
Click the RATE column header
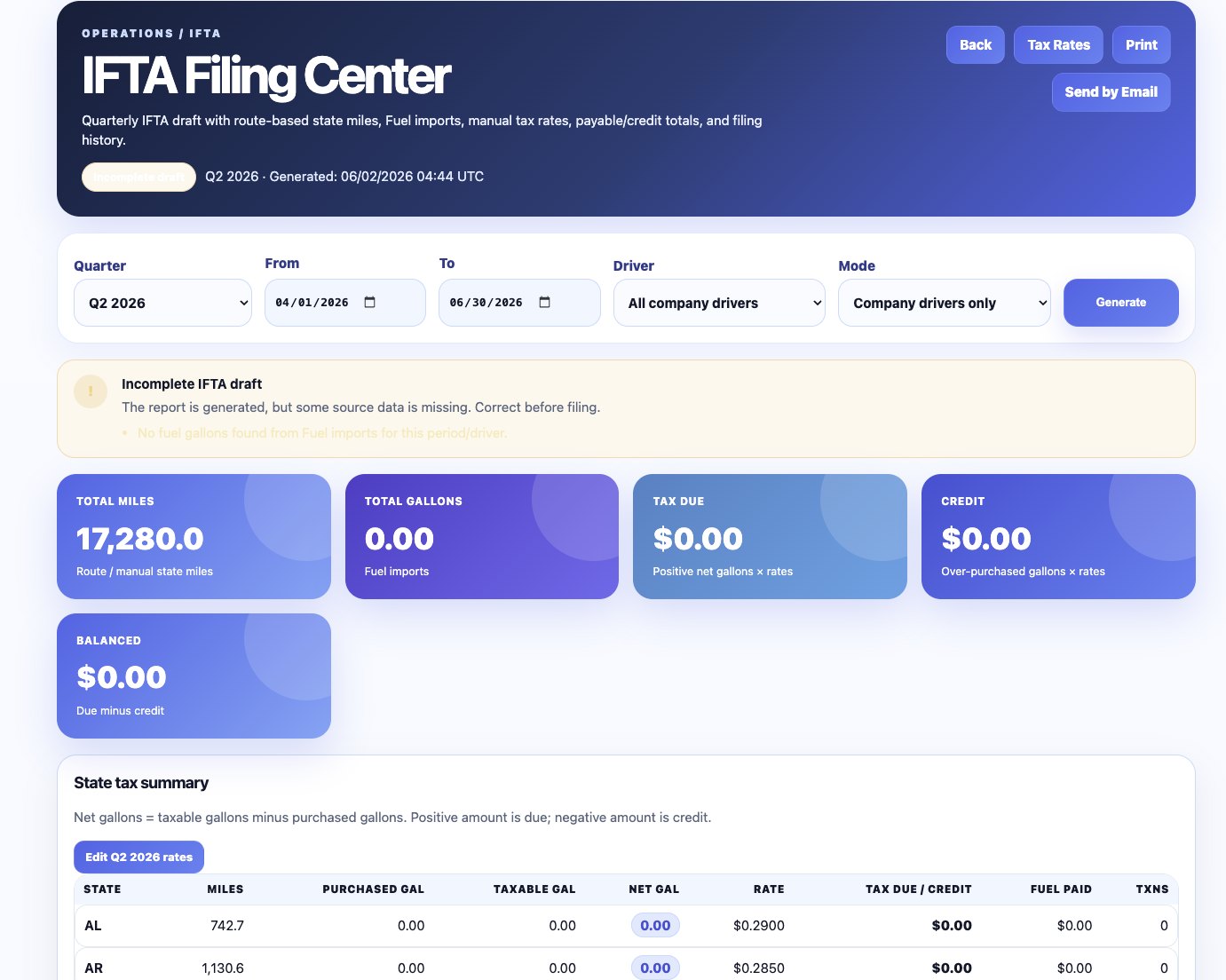769,889
